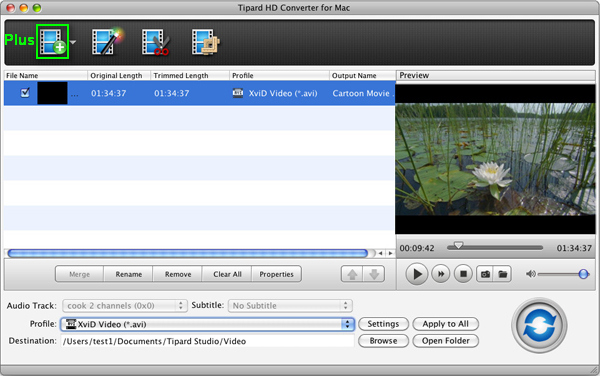
Task: Click the Rename button
Action: pos(129,274)
